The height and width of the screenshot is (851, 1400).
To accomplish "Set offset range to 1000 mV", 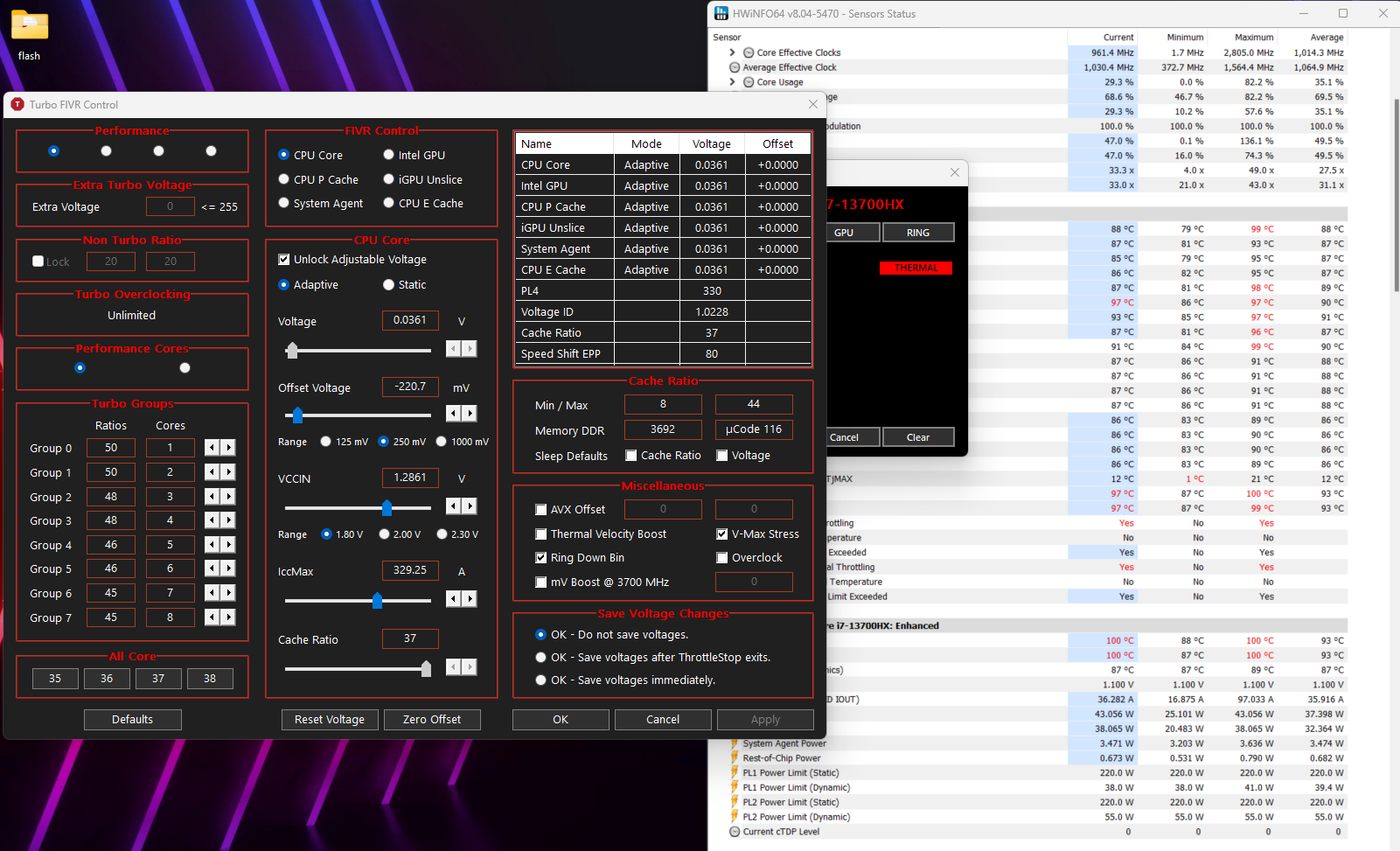I will (441, 442).
